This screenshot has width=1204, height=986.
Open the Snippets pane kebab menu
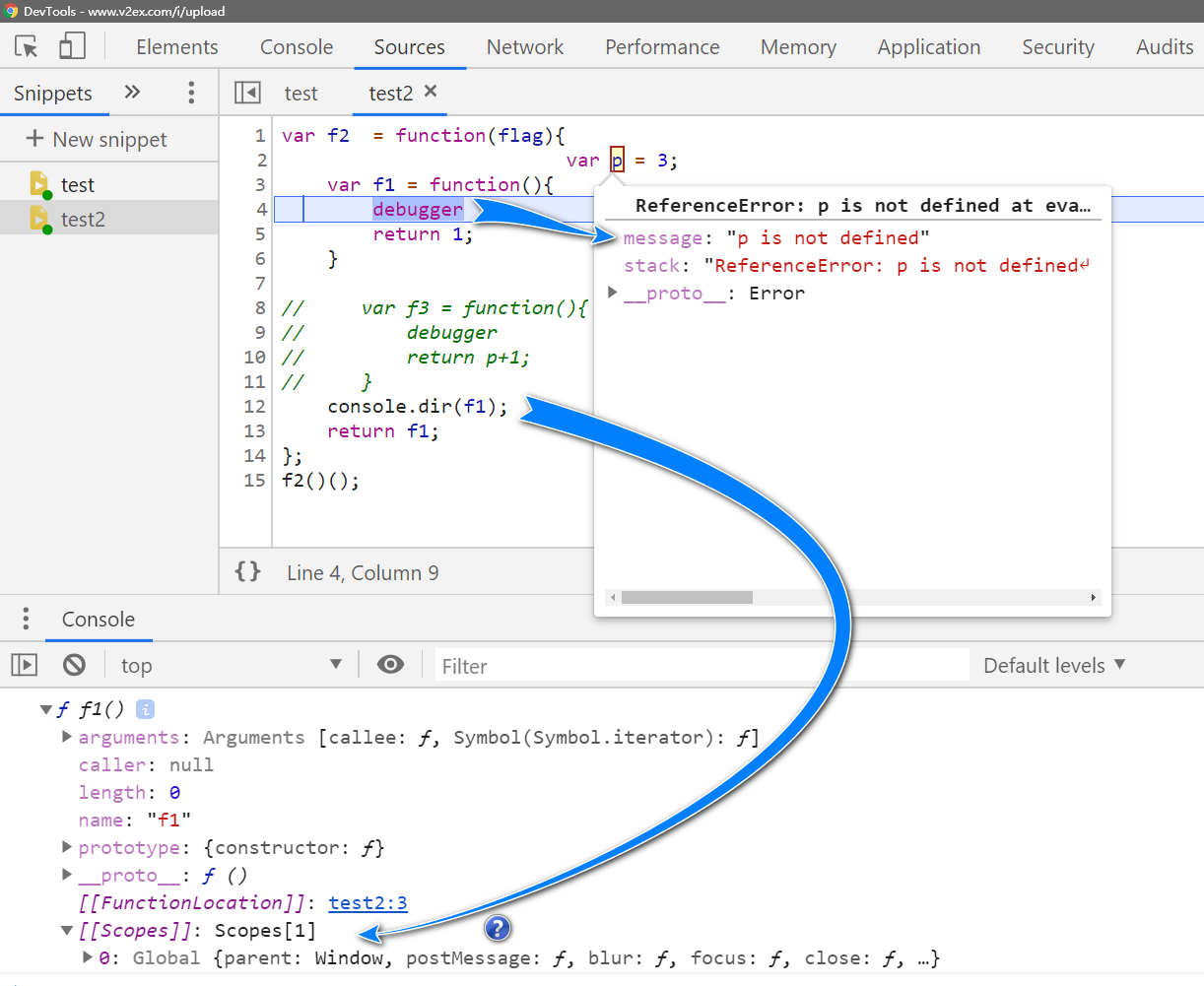191,93
